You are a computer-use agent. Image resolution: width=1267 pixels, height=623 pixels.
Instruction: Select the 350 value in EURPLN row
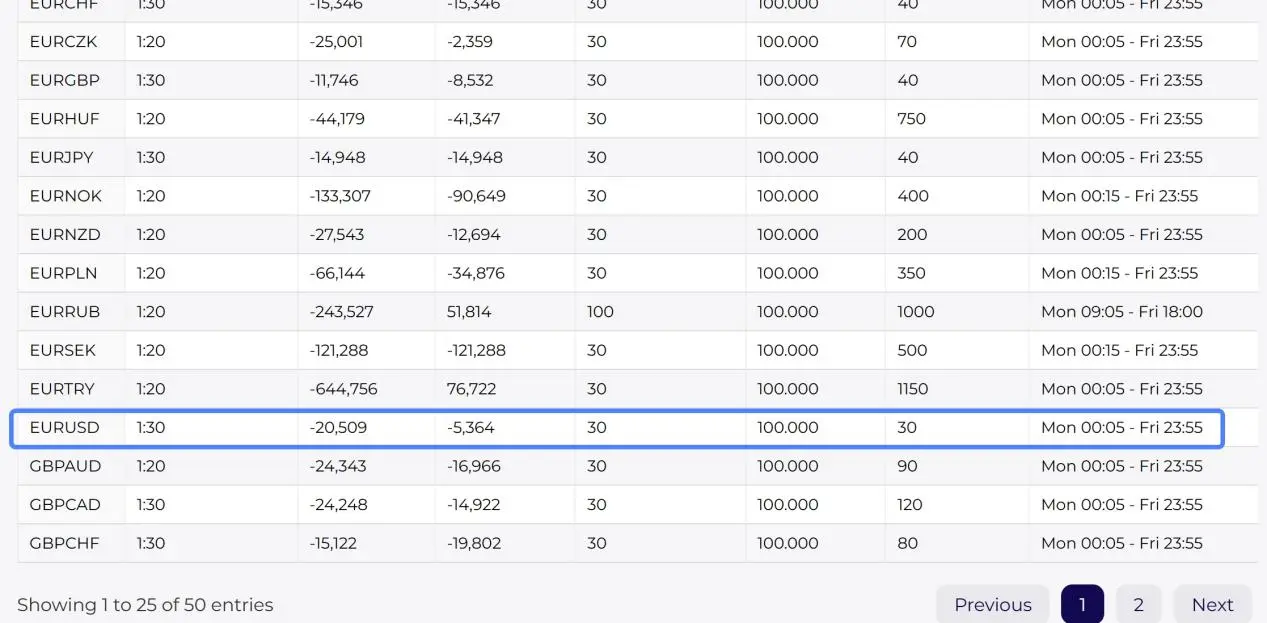(912, 273)
